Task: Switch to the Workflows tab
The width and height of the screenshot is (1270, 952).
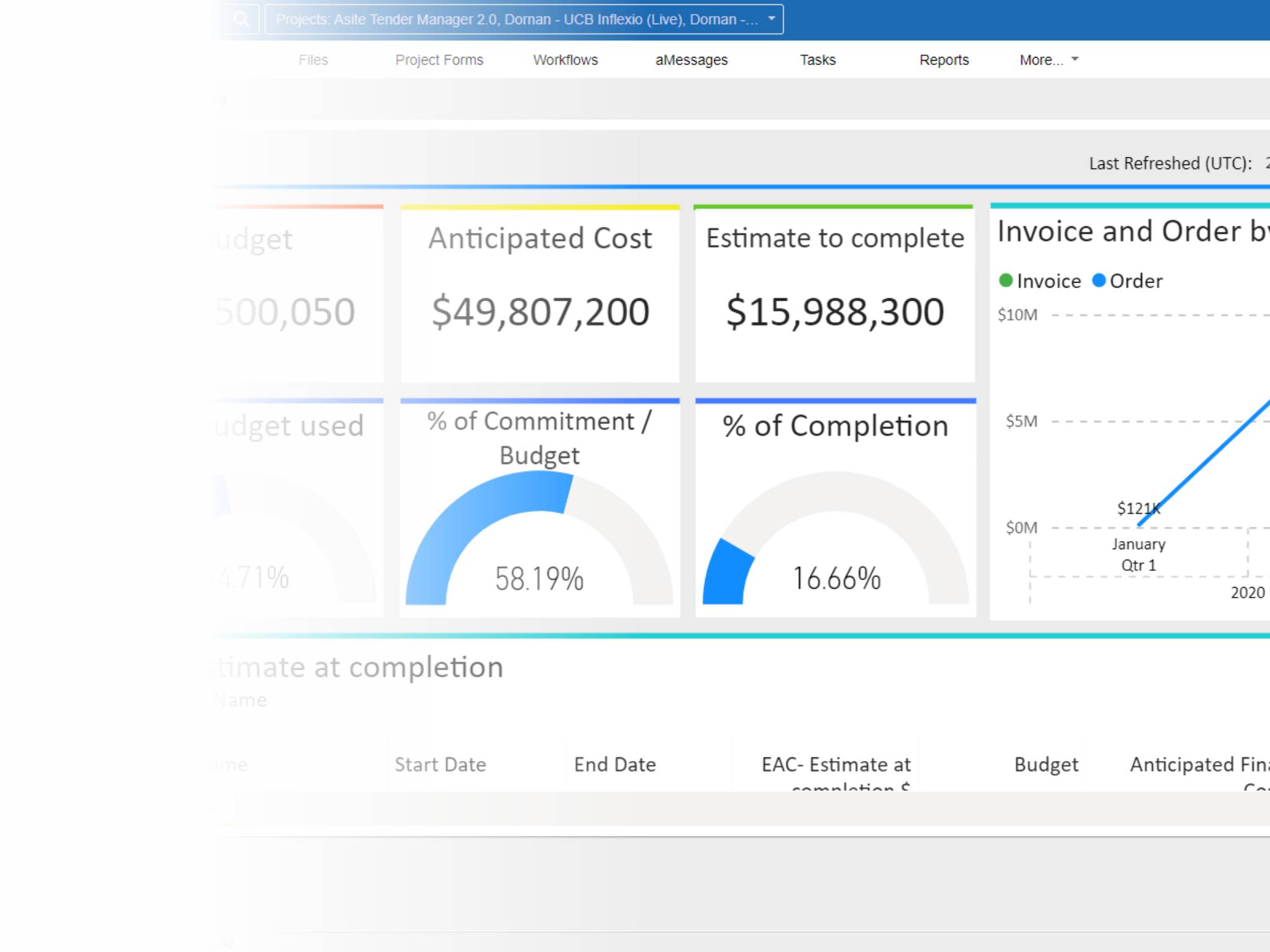Action: (565, 59)
